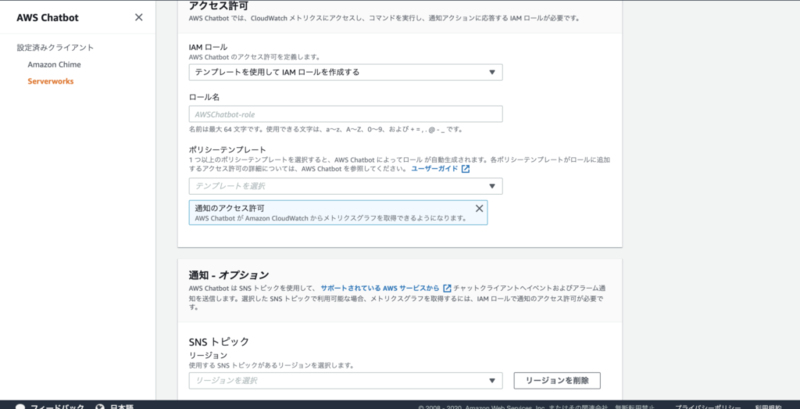
Task: Open the リージョンを選択 dropdown
Action: click(345, 380)
